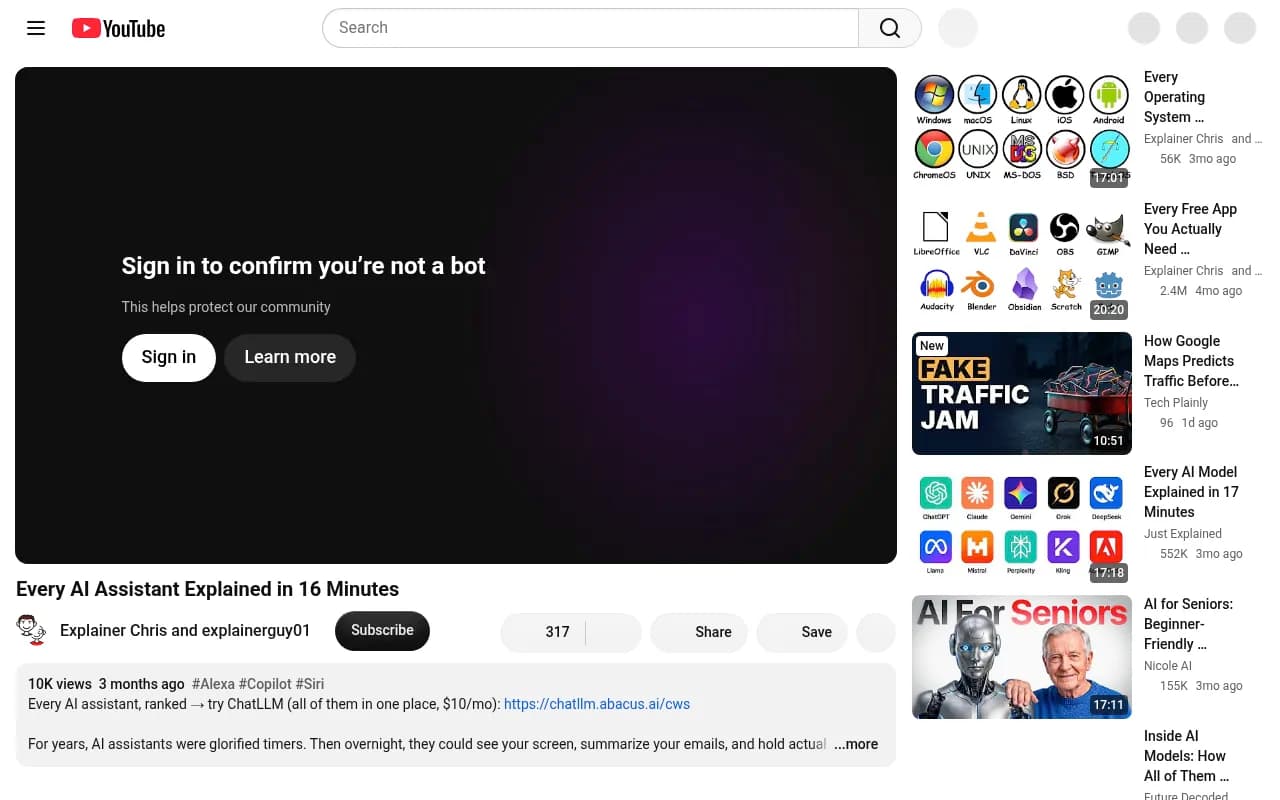
Task: Open the "Inside AI Models" video title
Action: (x=1186, y=756)
